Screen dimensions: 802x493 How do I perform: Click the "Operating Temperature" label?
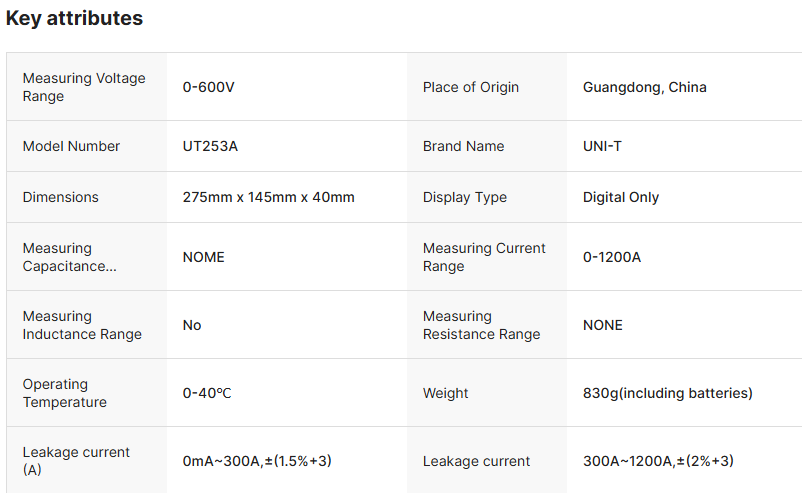click(x=65, y=393)
